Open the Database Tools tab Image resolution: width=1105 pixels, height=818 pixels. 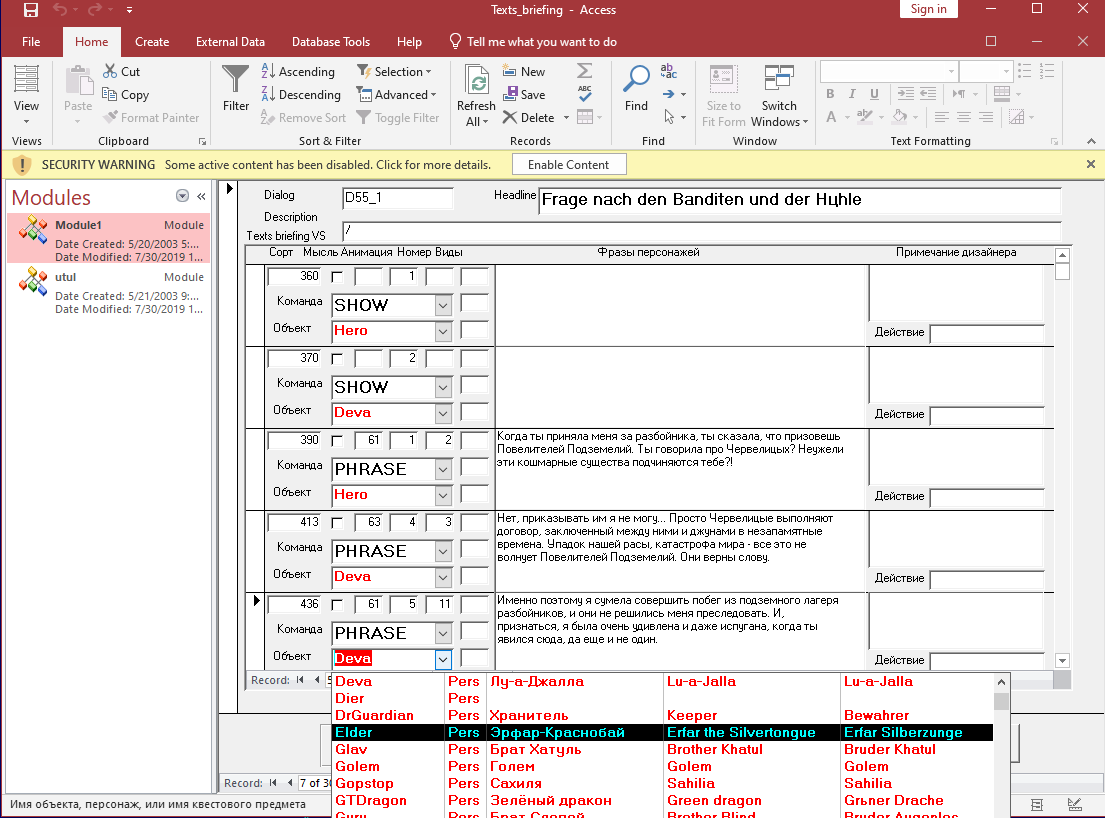tap(331, 42)
